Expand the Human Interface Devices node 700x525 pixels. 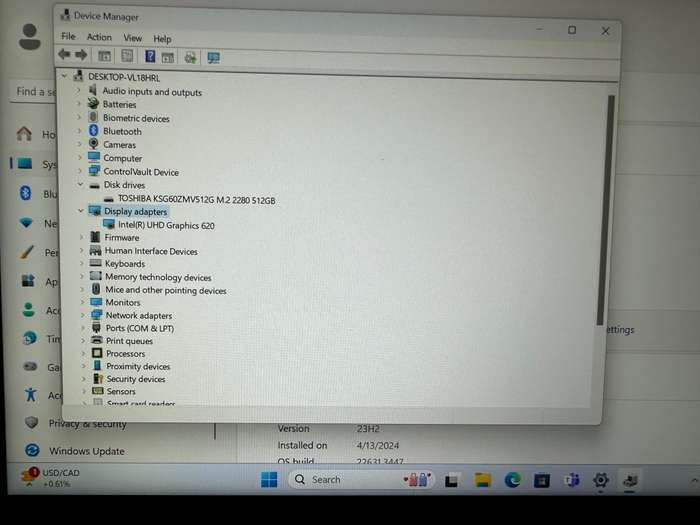[82, 250]
